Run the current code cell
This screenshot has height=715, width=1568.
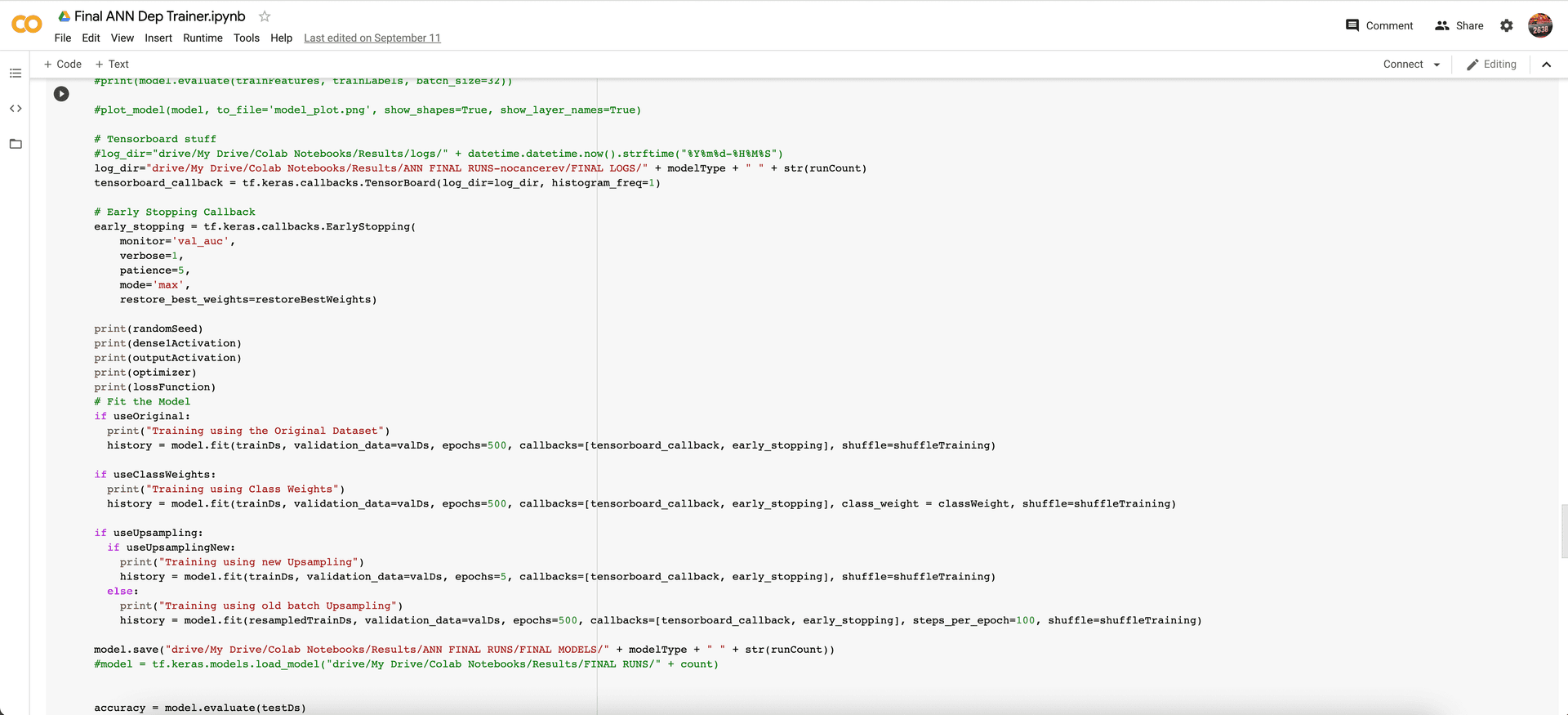[x=61, y=94]
